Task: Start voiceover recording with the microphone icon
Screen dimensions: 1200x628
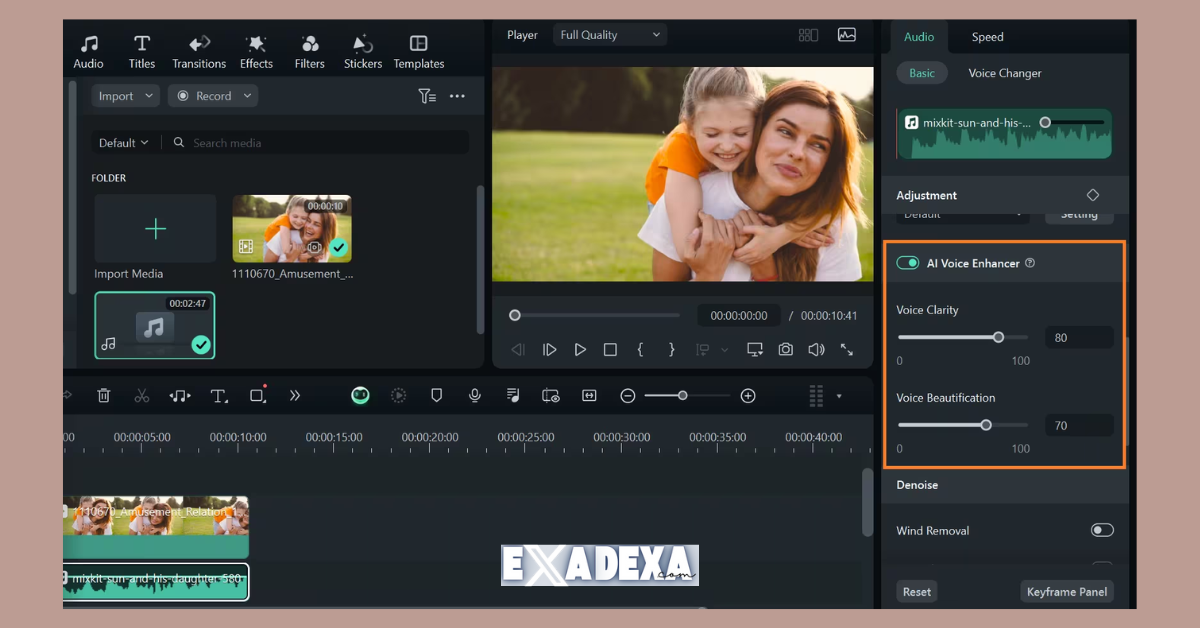Action: click(x=474, y=395)
